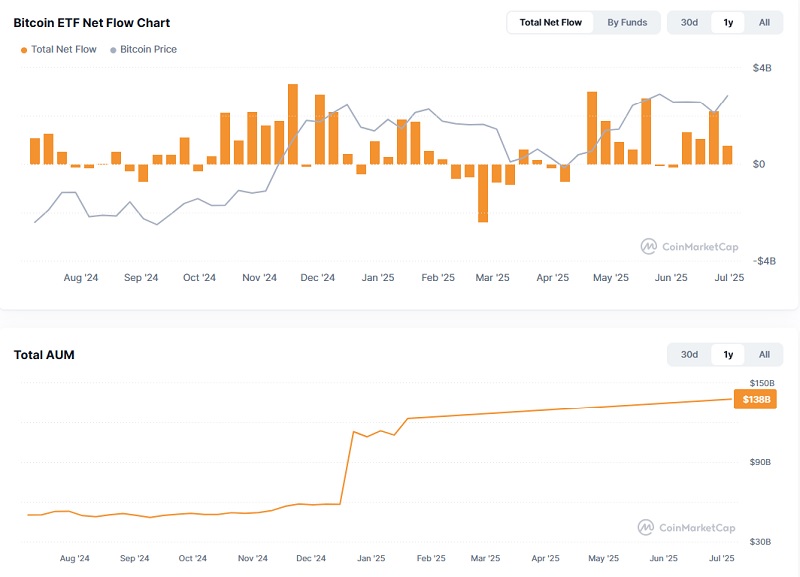Click the Jan '25 label on net flow axis
800x577 pixels.
[x=377, y=278]
